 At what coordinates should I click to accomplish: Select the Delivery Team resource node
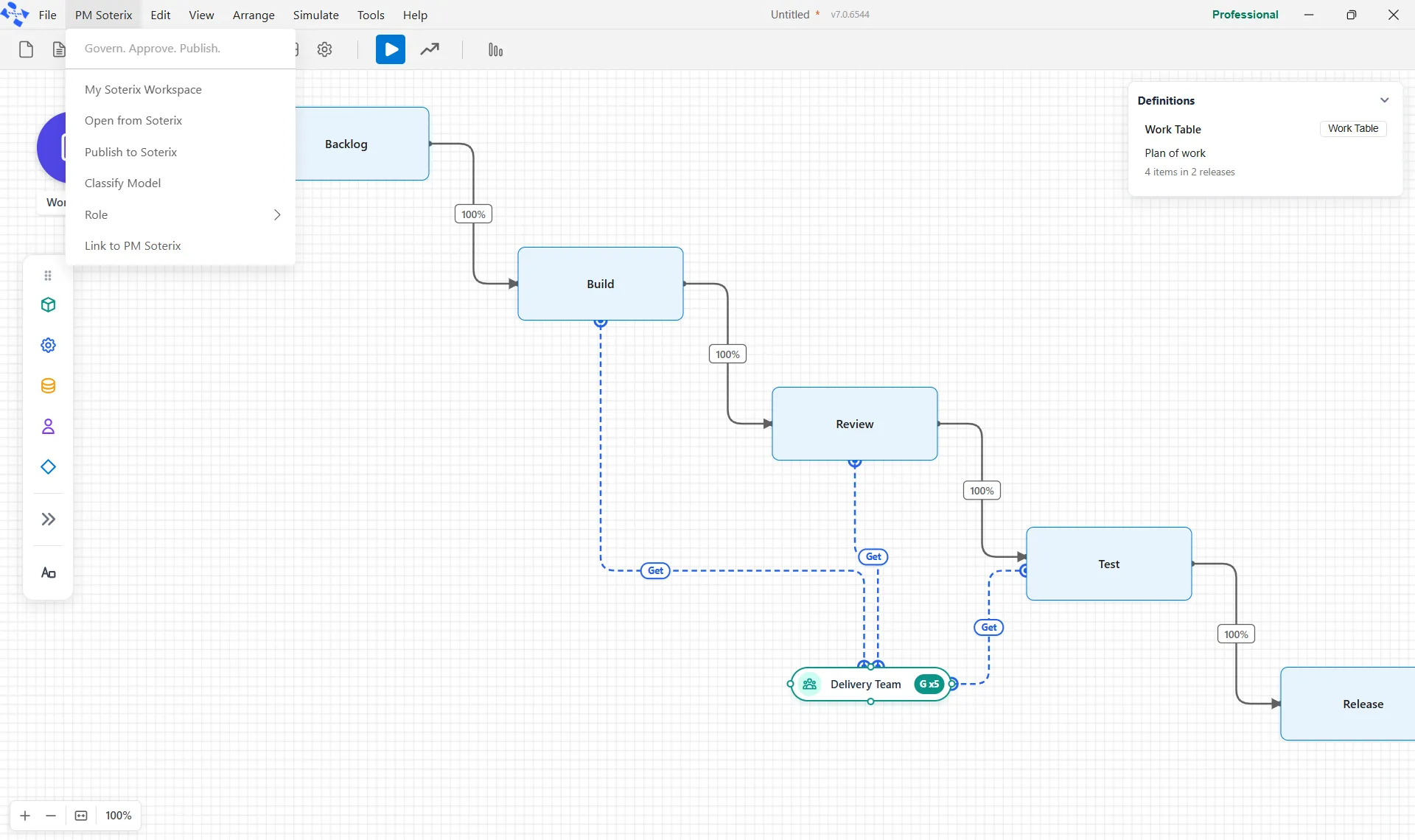pyautogui.click(x=870, y=684)
